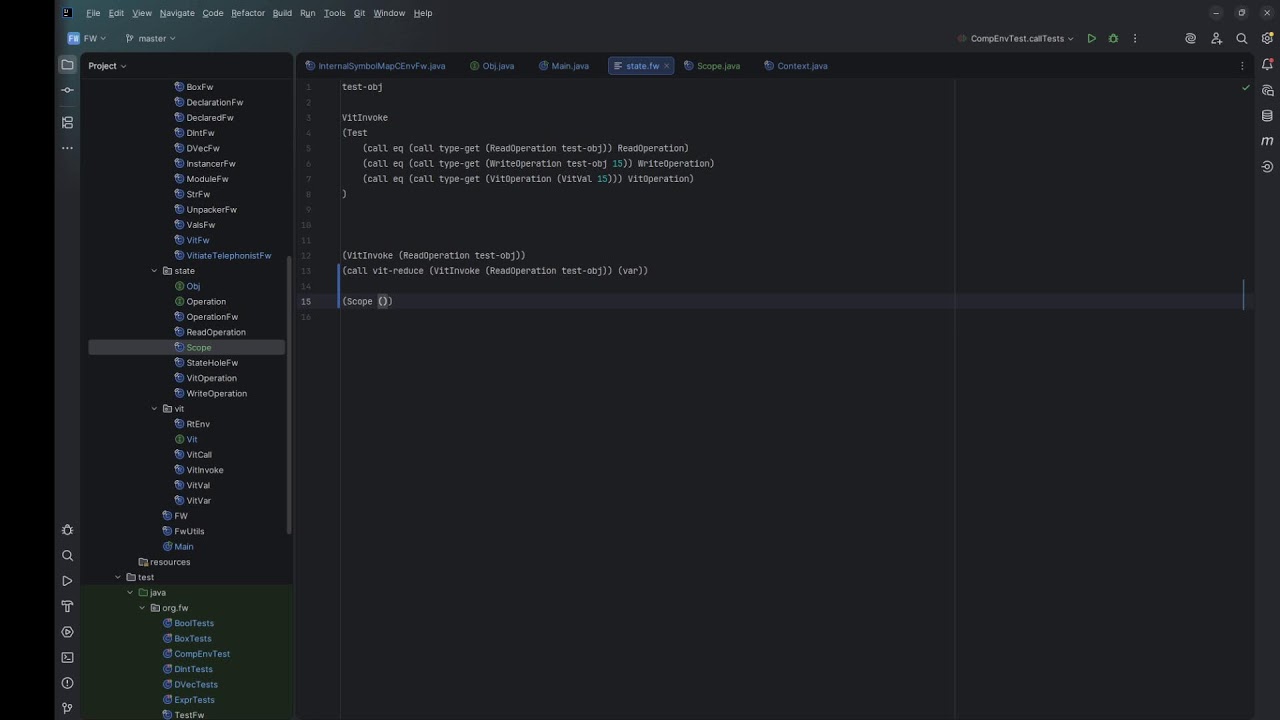1280x720 pixels.
Task: Run CompEnvTest.callTests with play button
Action: click(x=1091, y=39)
